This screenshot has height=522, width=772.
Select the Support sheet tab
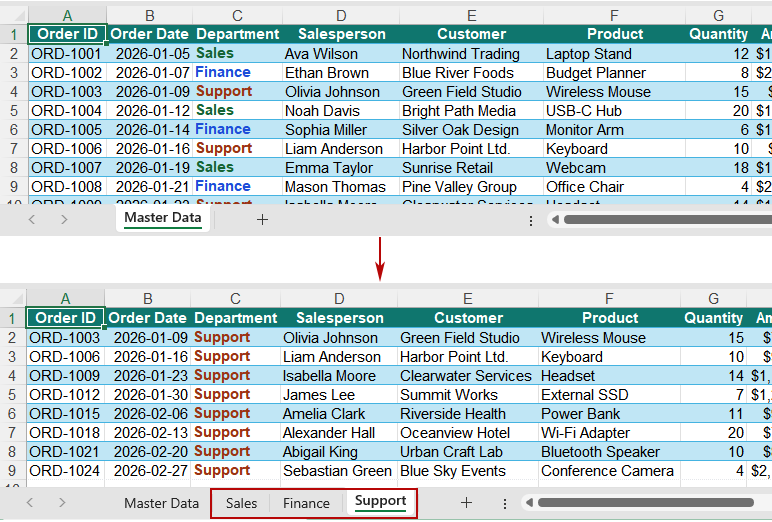(x=380, y=502)
